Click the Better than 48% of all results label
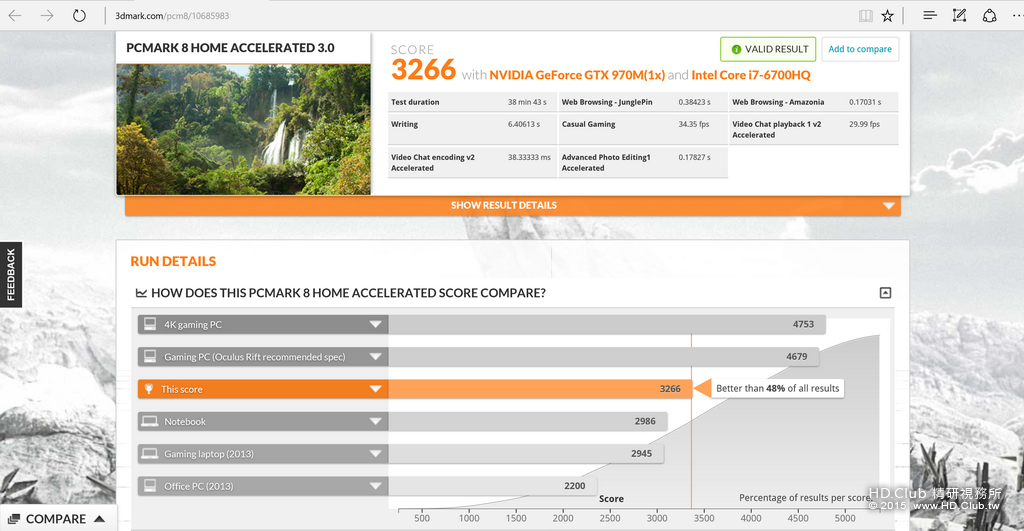The image size is (1024, 531). pyautogui.click(x=777, y=389)
